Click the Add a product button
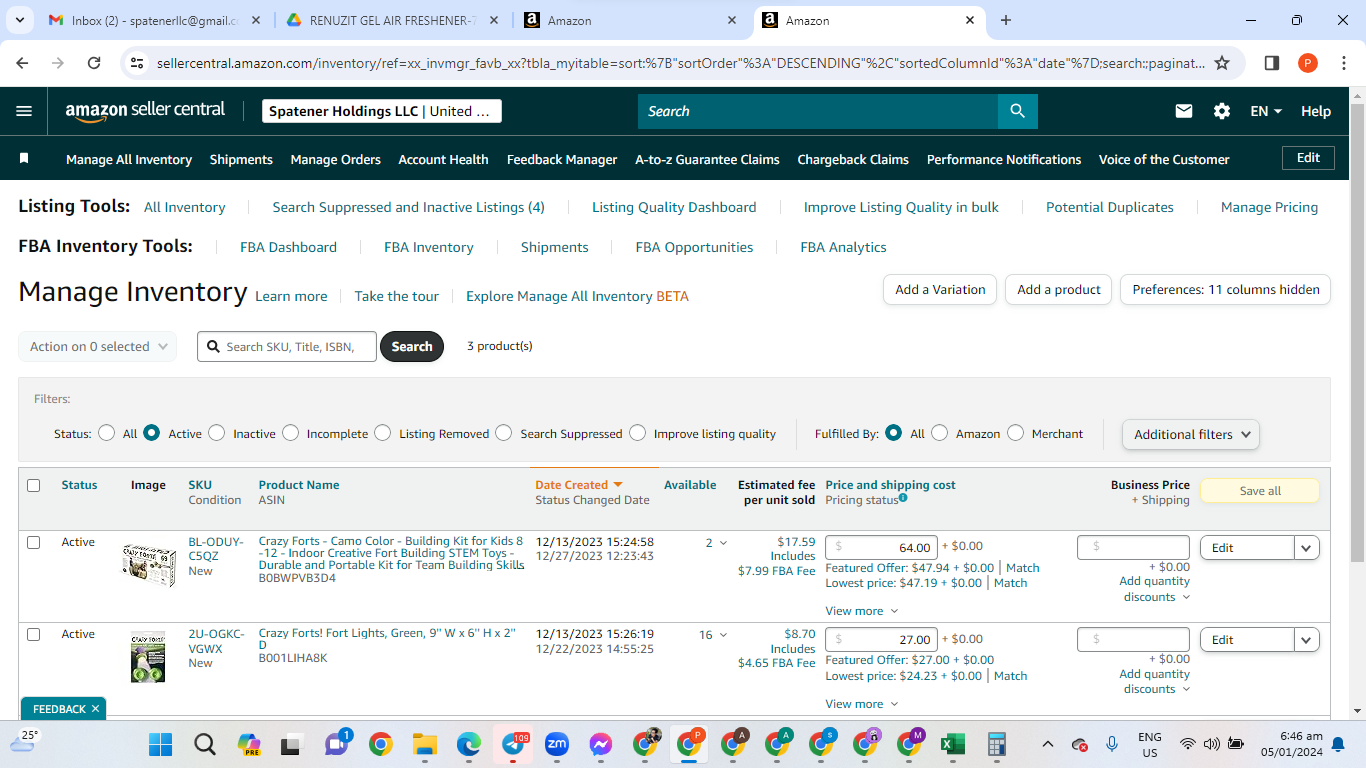The image size is (1366, 768). pos(1059,289)
